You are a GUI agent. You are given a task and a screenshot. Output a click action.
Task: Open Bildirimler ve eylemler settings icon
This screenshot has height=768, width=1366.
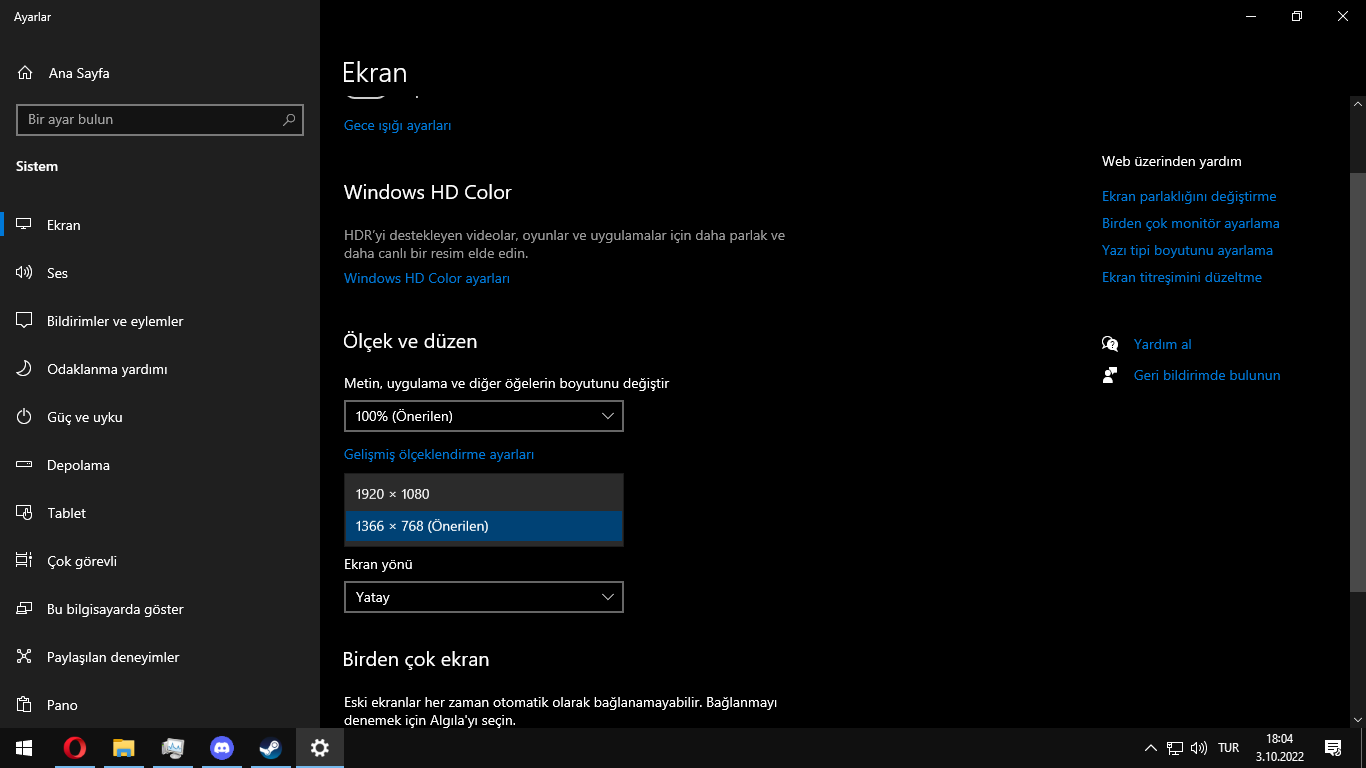[x=25, y=321]
